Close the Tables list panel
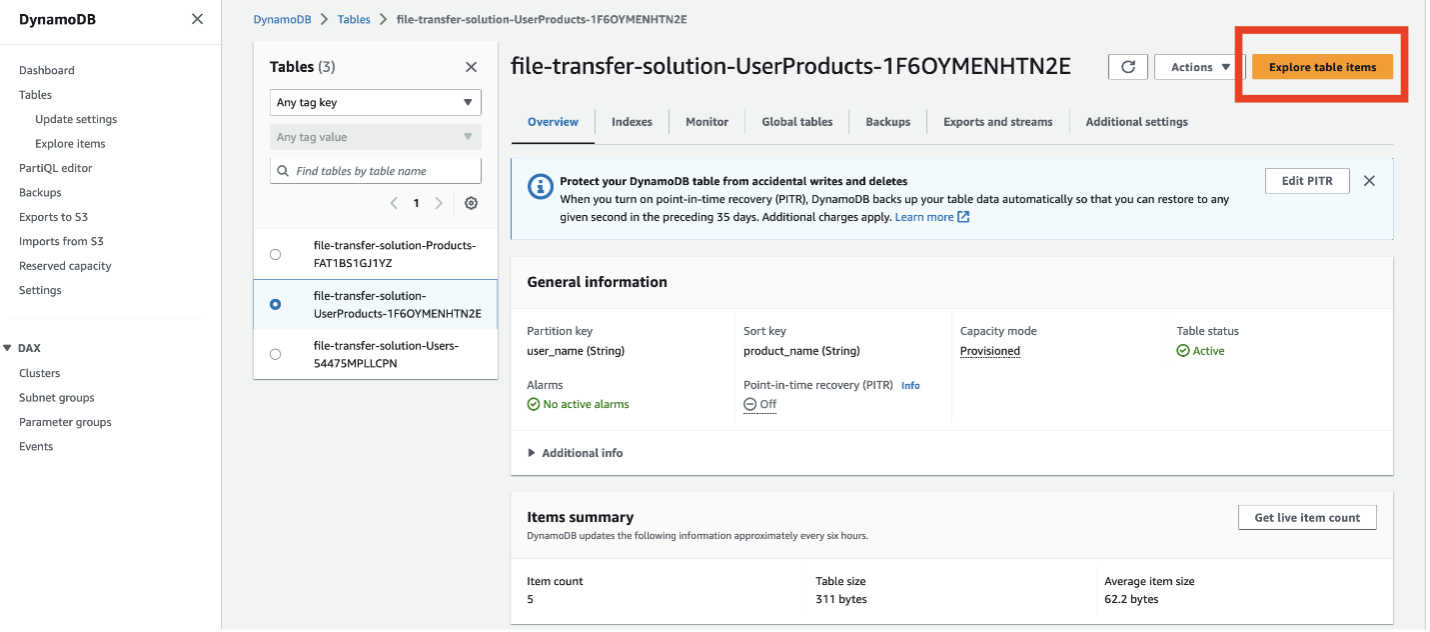Viewport: 1430px width, 632px height. tap(470, 66)
